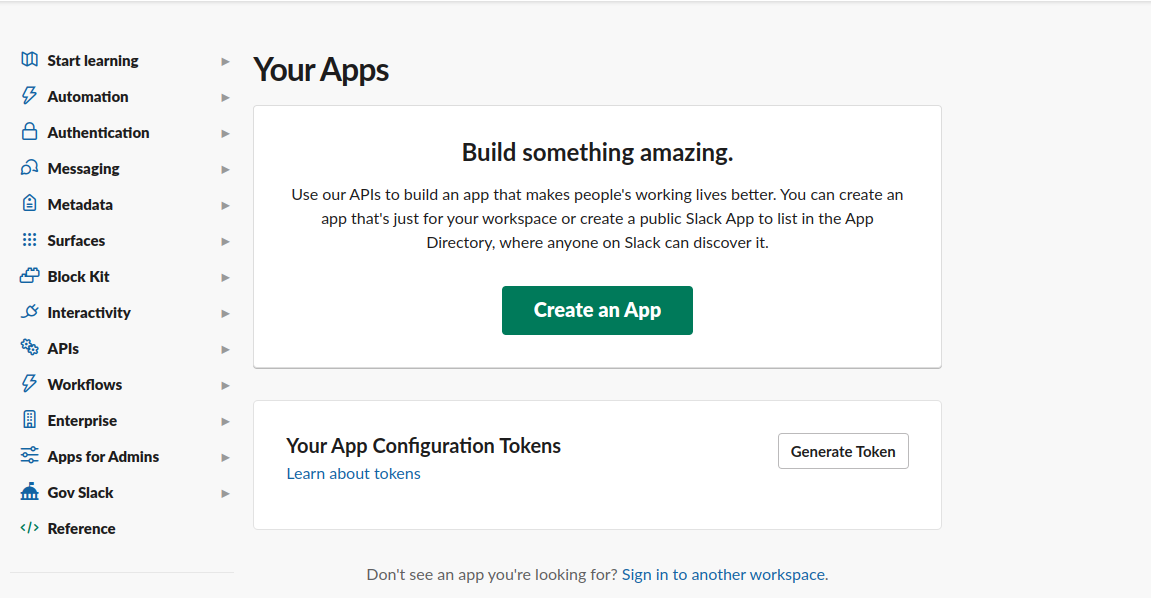
Task: Click the Start learning book icon
Action: (x=29, y=59)
